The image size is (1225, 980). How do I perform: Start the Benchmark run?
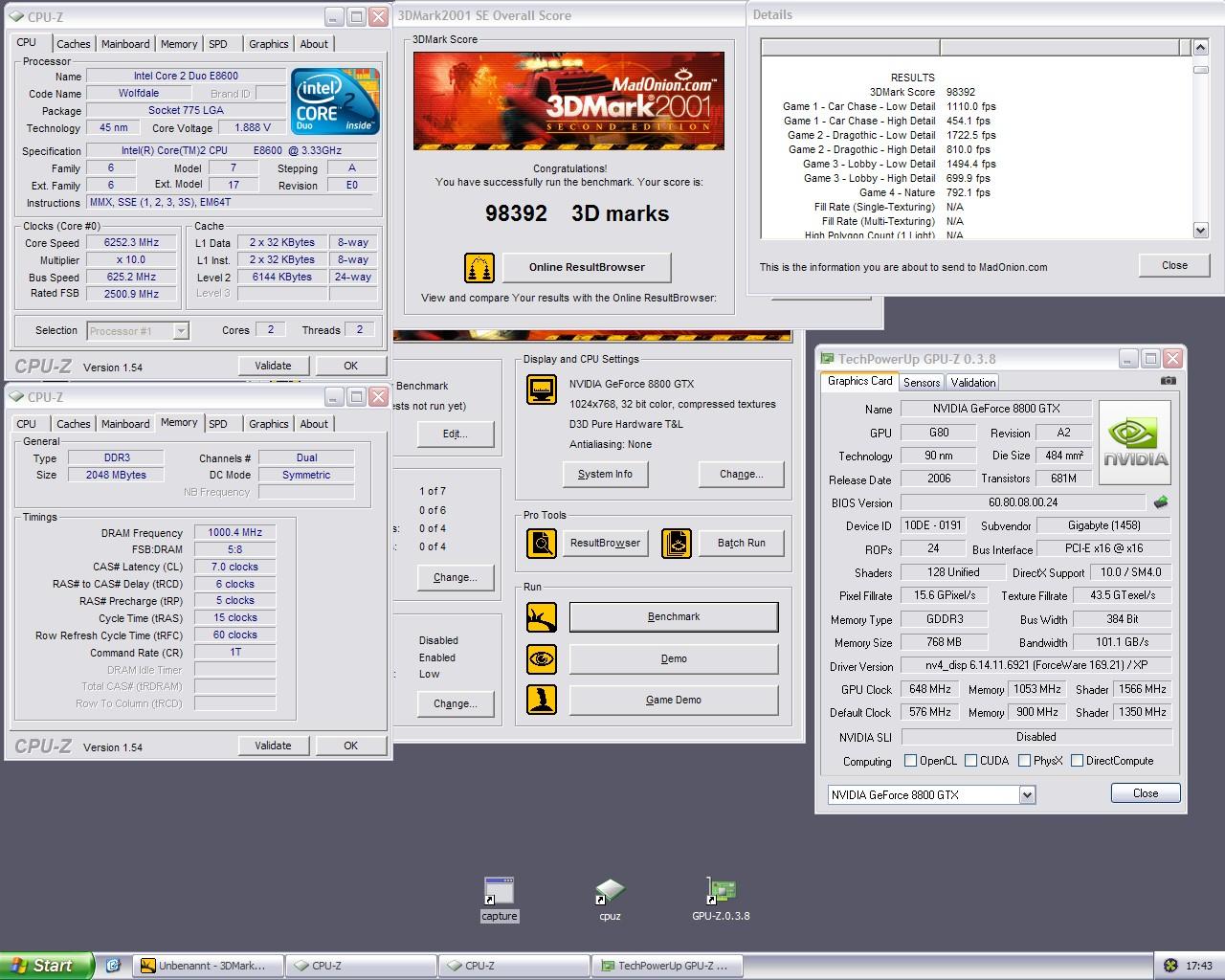(674, 616)
